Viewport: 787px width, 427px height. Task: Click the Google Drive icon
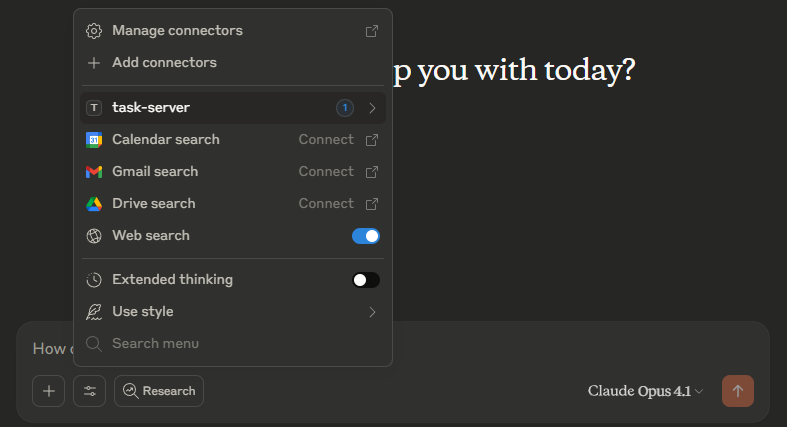pos(94,204)
